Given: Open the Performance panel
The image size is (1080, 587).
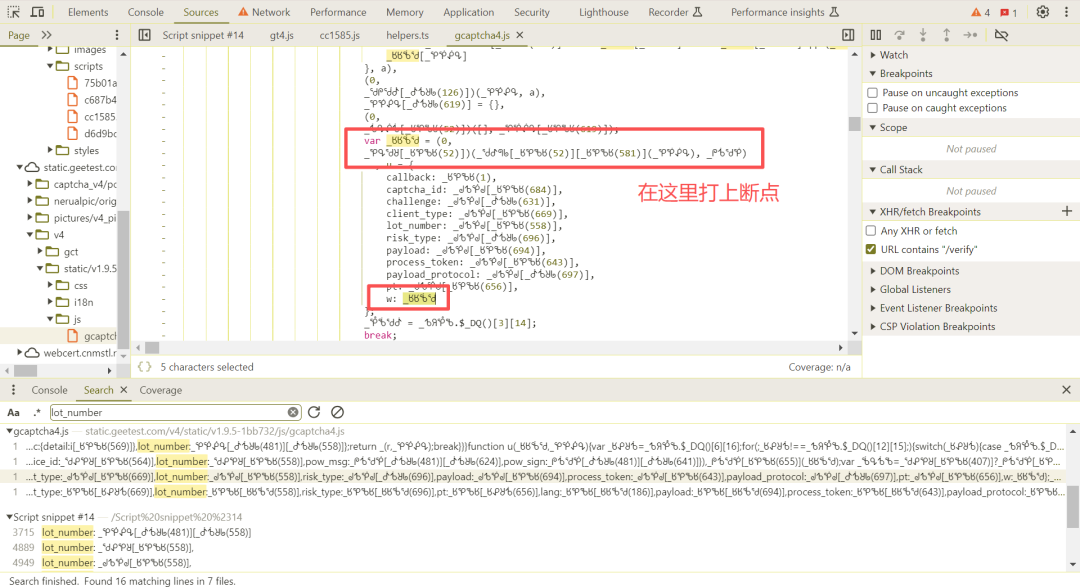Looking at the screenshot, I should 338,12.
